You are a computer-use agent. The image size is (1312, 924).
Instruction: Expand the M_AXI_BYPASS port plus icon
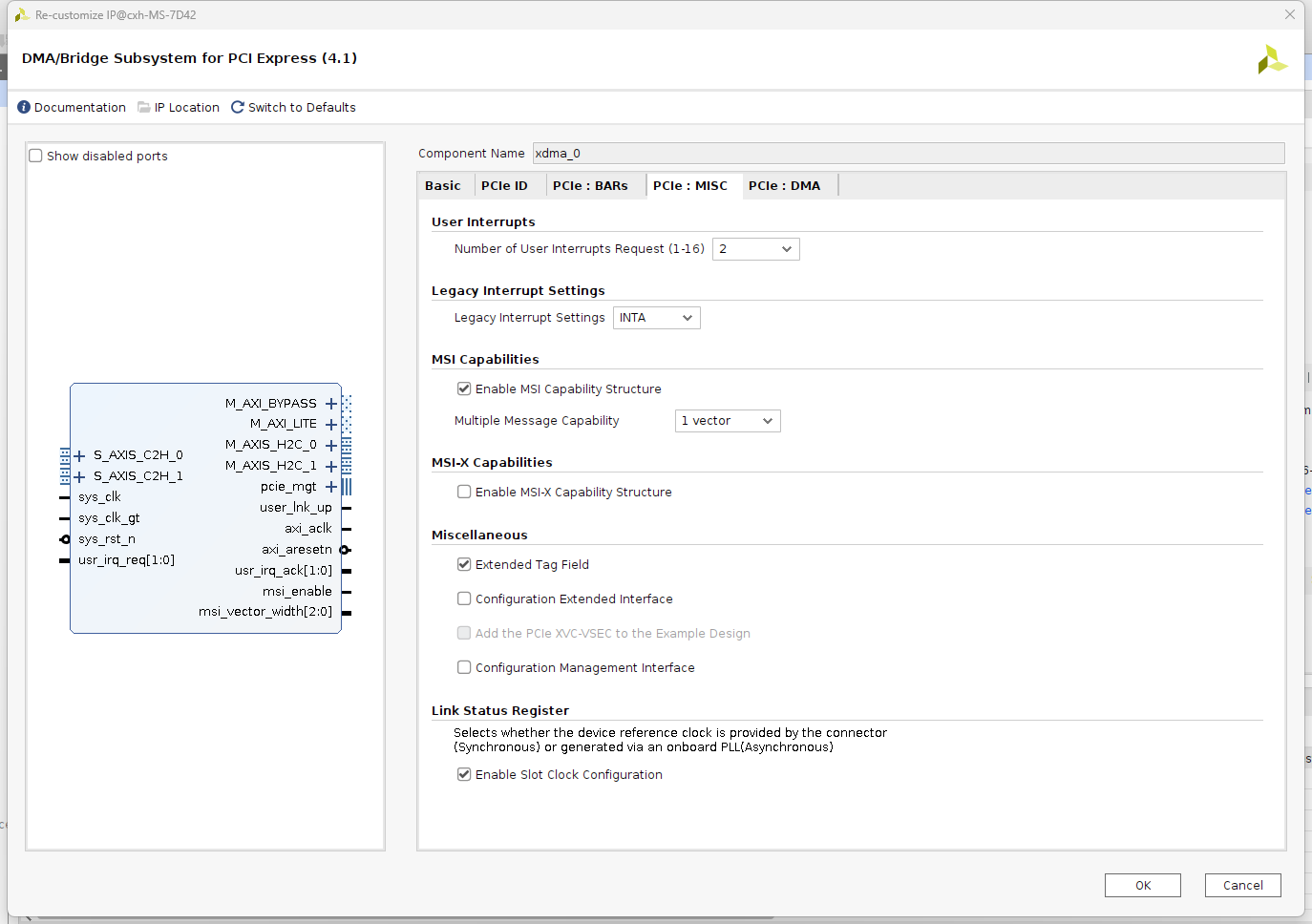pos(331,404)
